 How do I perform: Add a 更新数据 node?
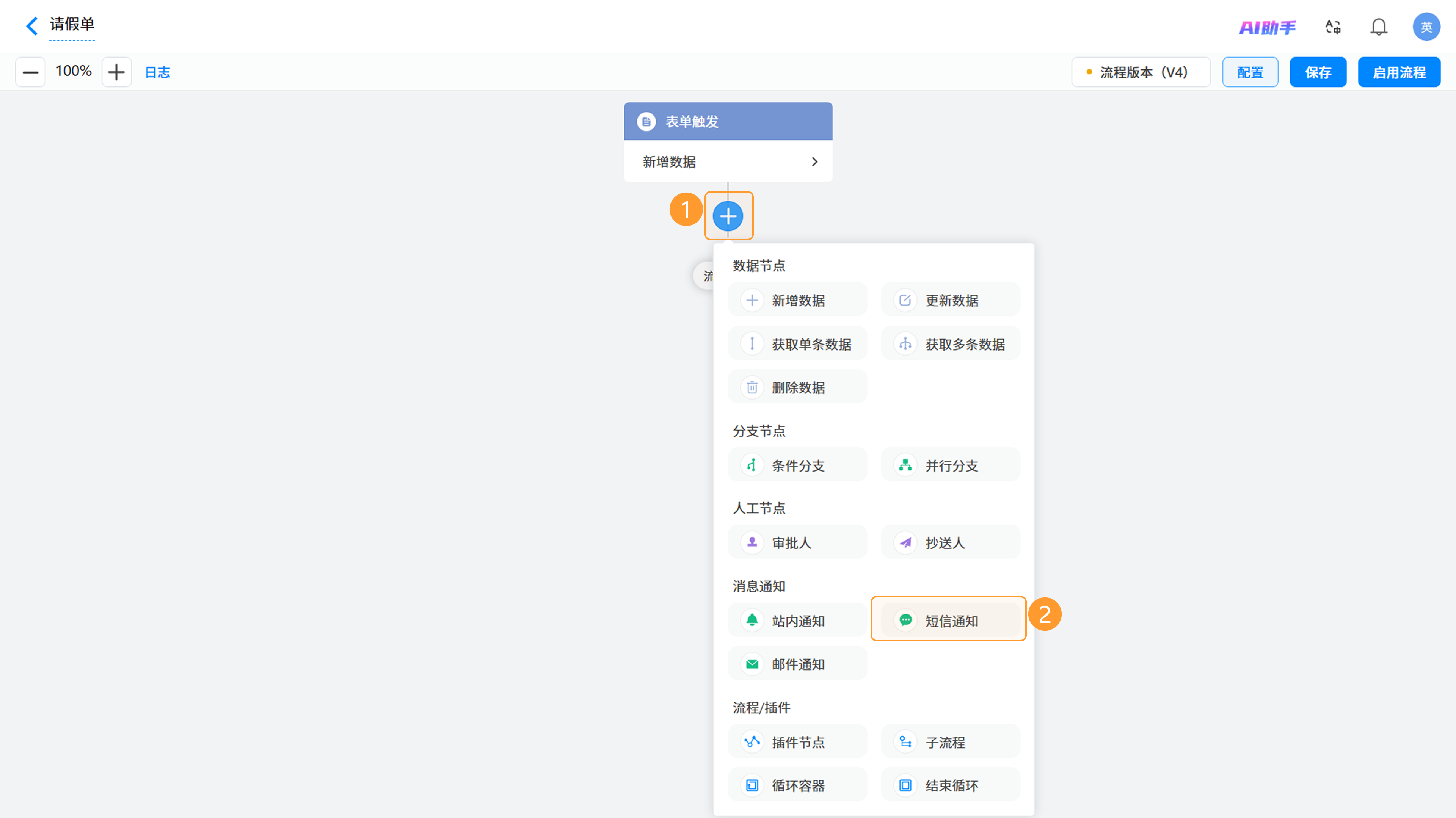tap(950, 300)
